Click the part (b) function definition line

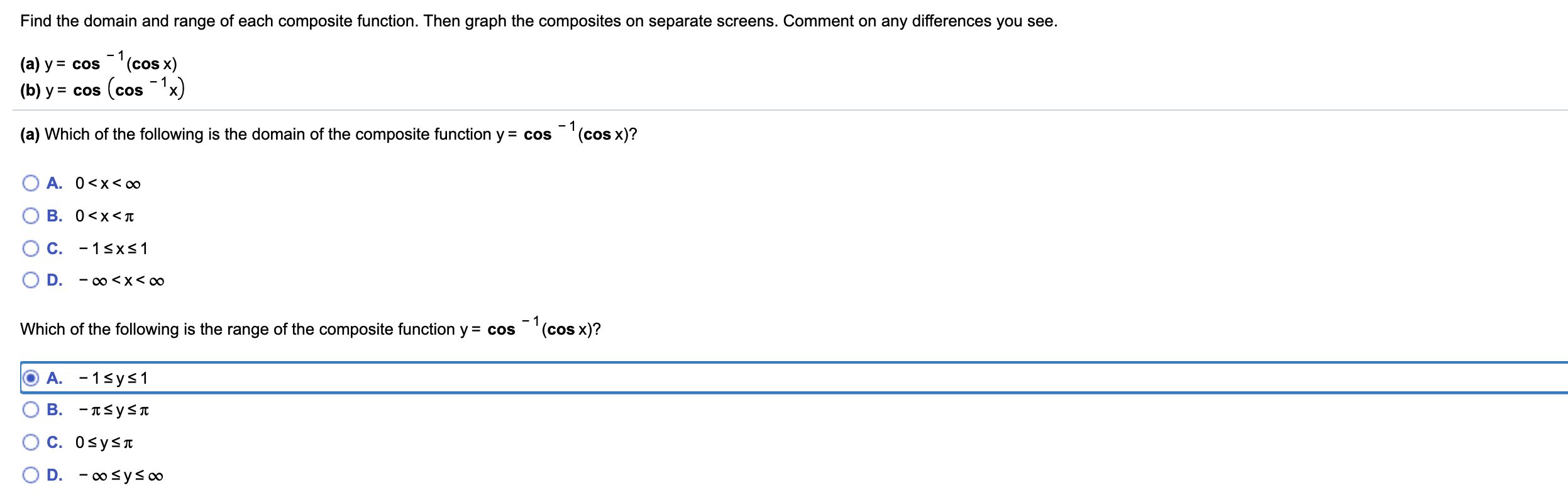click(x=102, y=90)
